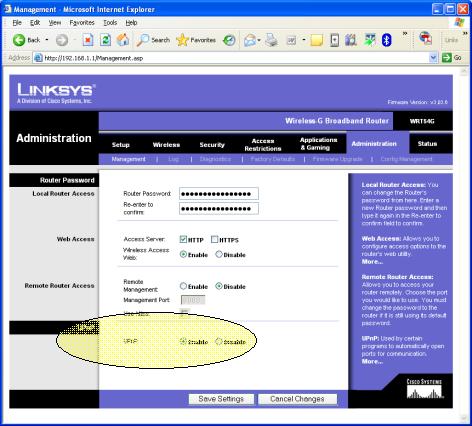Click the green arrow monitor toolbar icon
472x426 pixels.
(369, 40)
